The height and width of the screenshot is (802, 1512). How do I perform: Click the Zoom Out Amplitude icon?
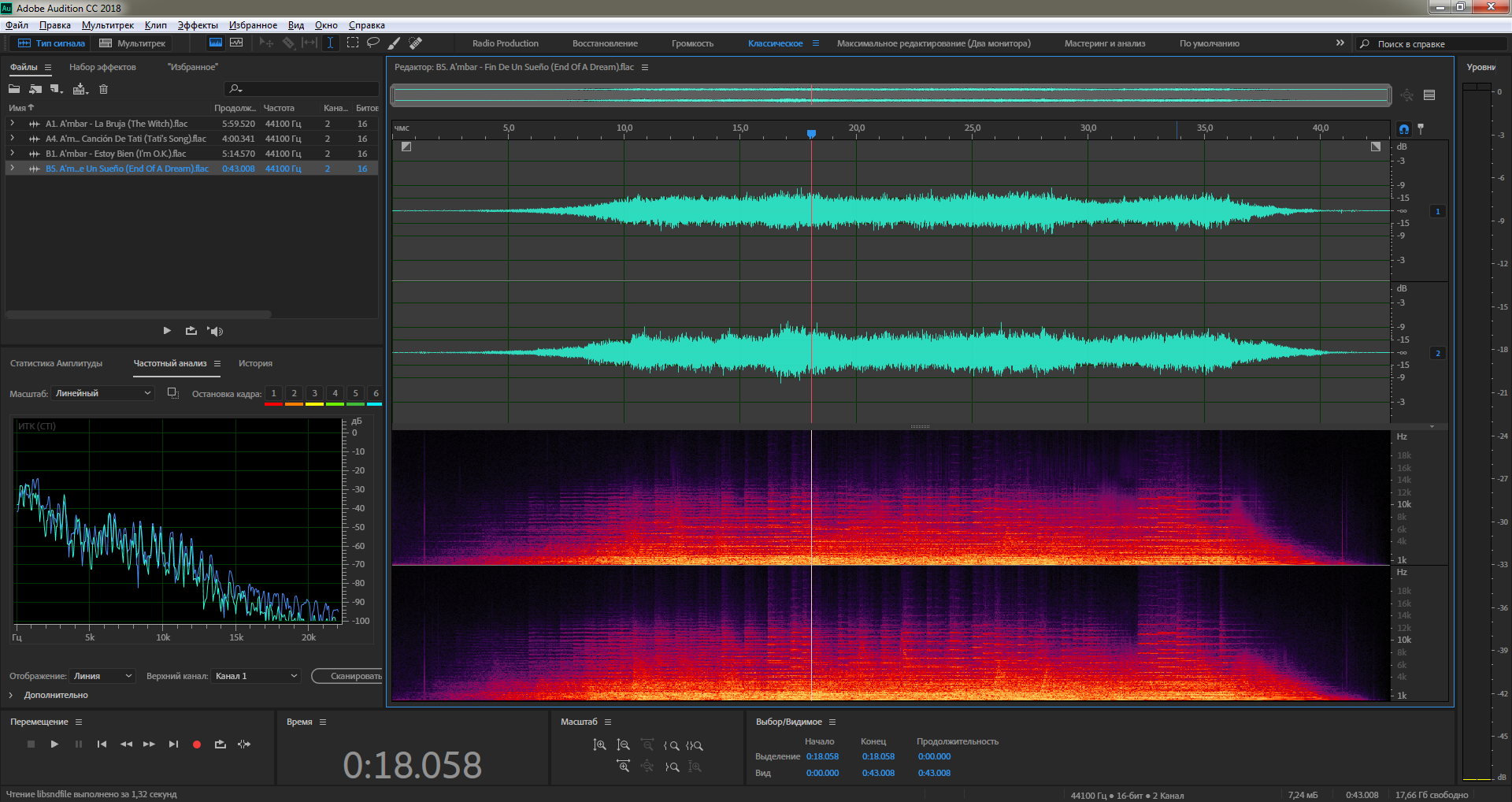(624, 745)
